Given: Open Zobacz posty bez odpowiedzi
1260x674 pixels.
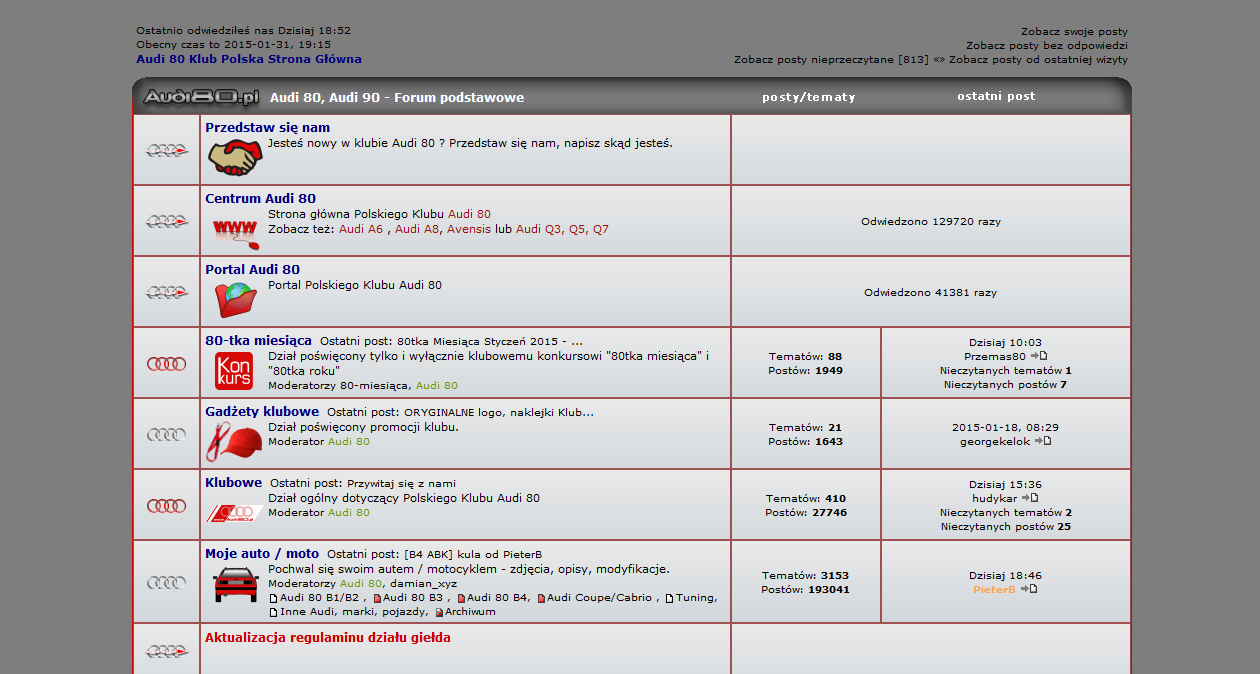Looking at the screenshot, I should (1047, 46).
